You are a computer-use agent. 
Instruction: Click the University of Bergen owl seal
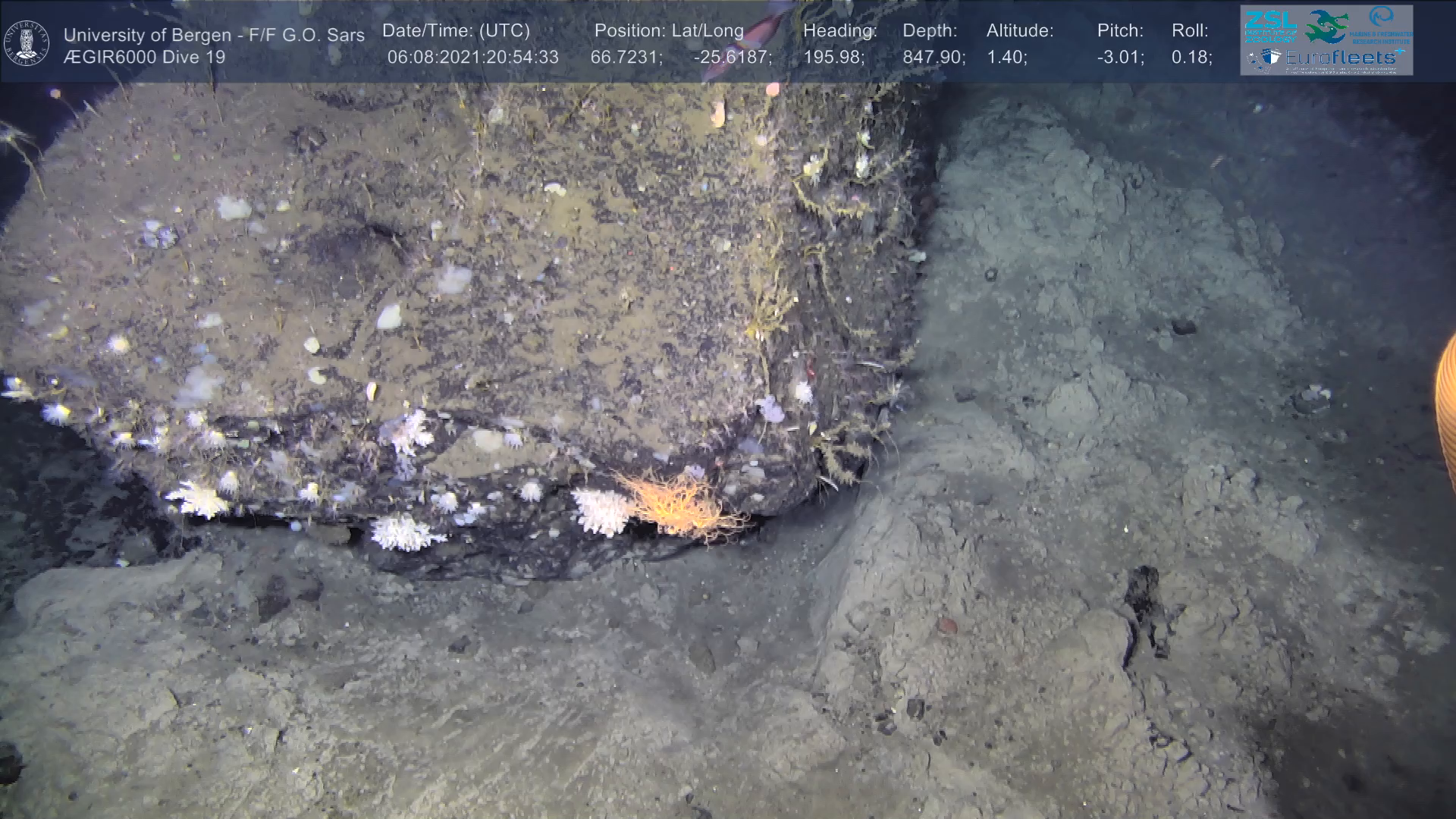[27, 43]
